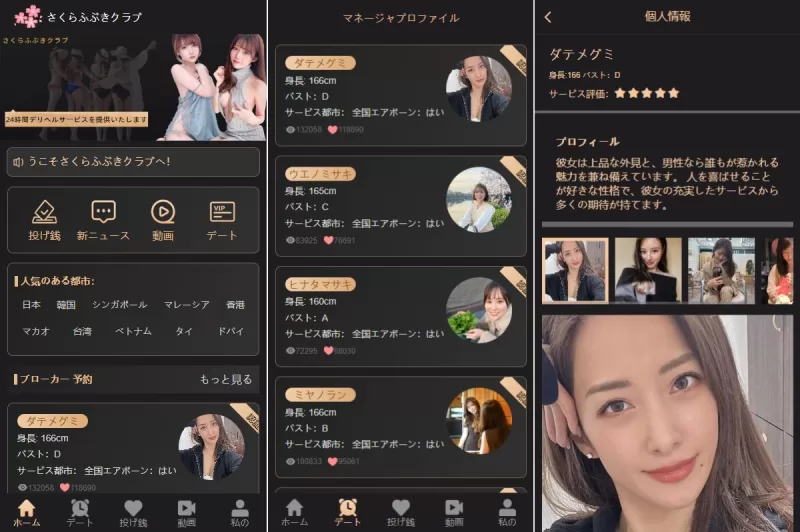The width and height of the screenshot is (800, 532).
Task: Select the 投げ銭 tipping icon above popular cities
Action: click(45, 212)
